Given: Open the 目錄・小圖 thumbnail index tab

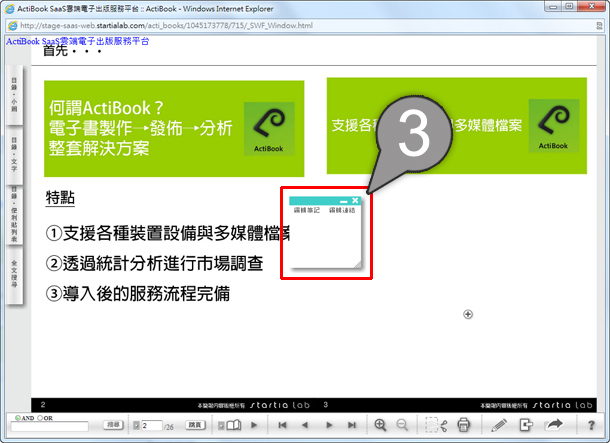Looking at the screenshot, I should click(14, 95).
